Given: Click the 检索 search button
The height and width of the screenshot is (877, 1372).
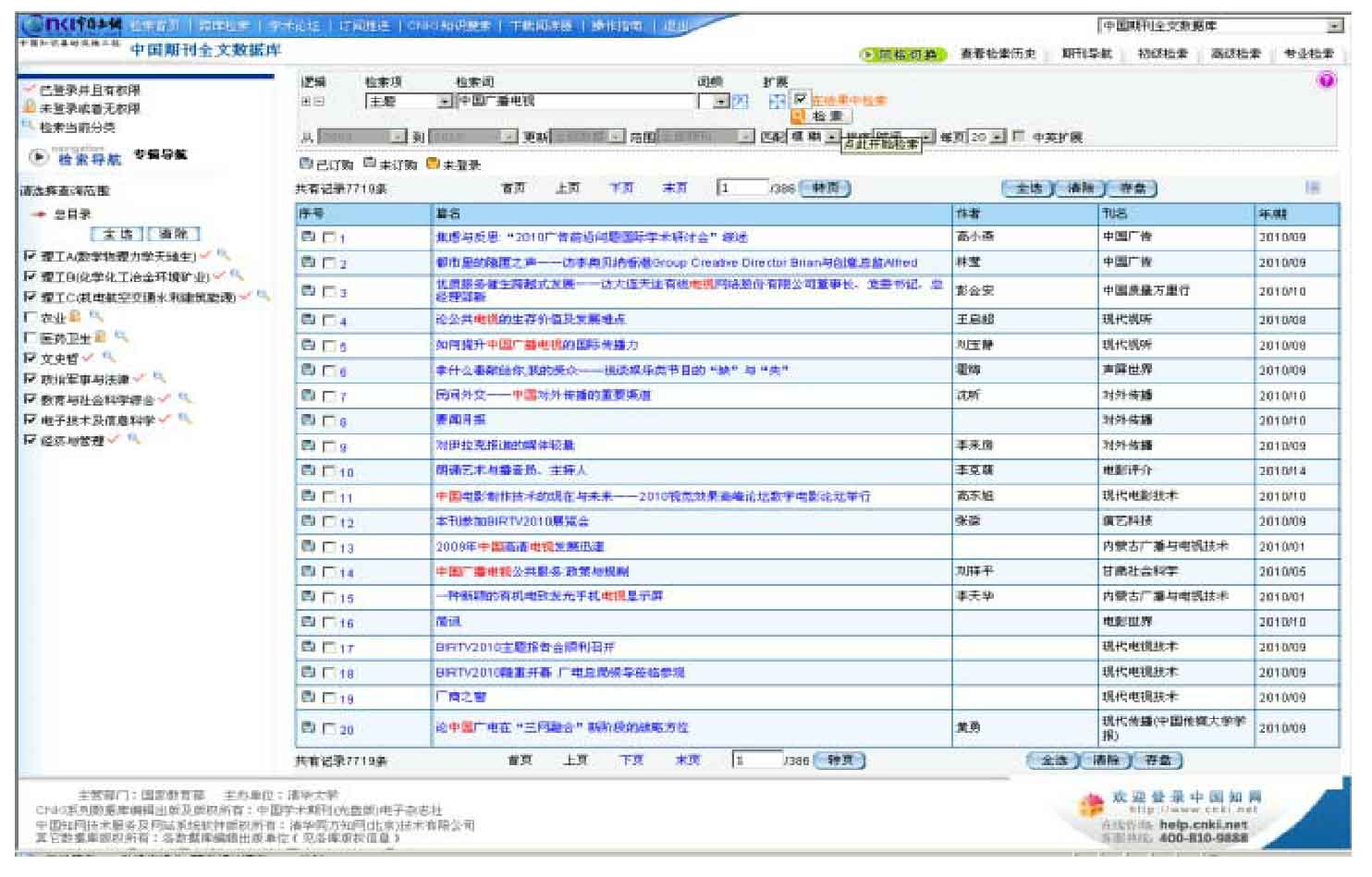Looking at the screenshot, I should [821, 116].
